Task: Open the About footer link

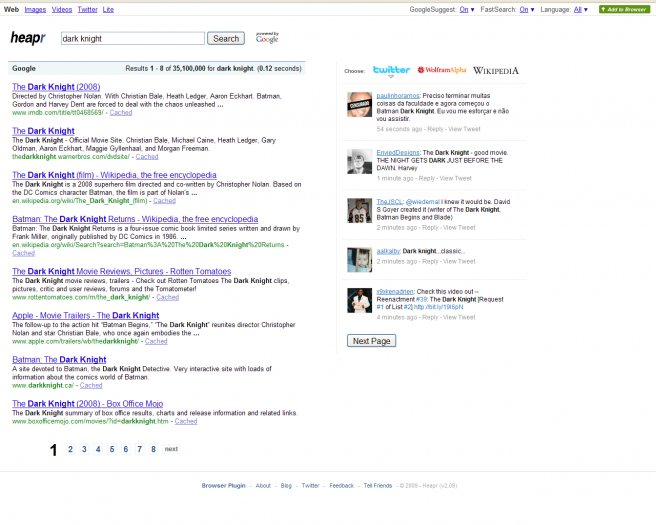Action: (263, 486)
